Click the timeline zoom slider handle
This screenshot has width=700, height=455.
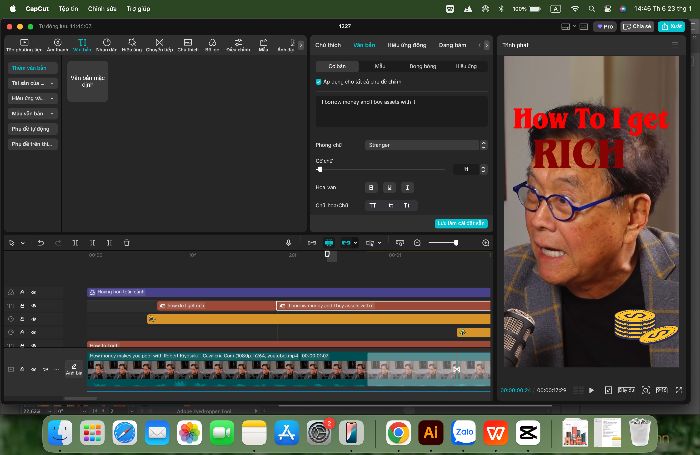(x=456, y=243)
